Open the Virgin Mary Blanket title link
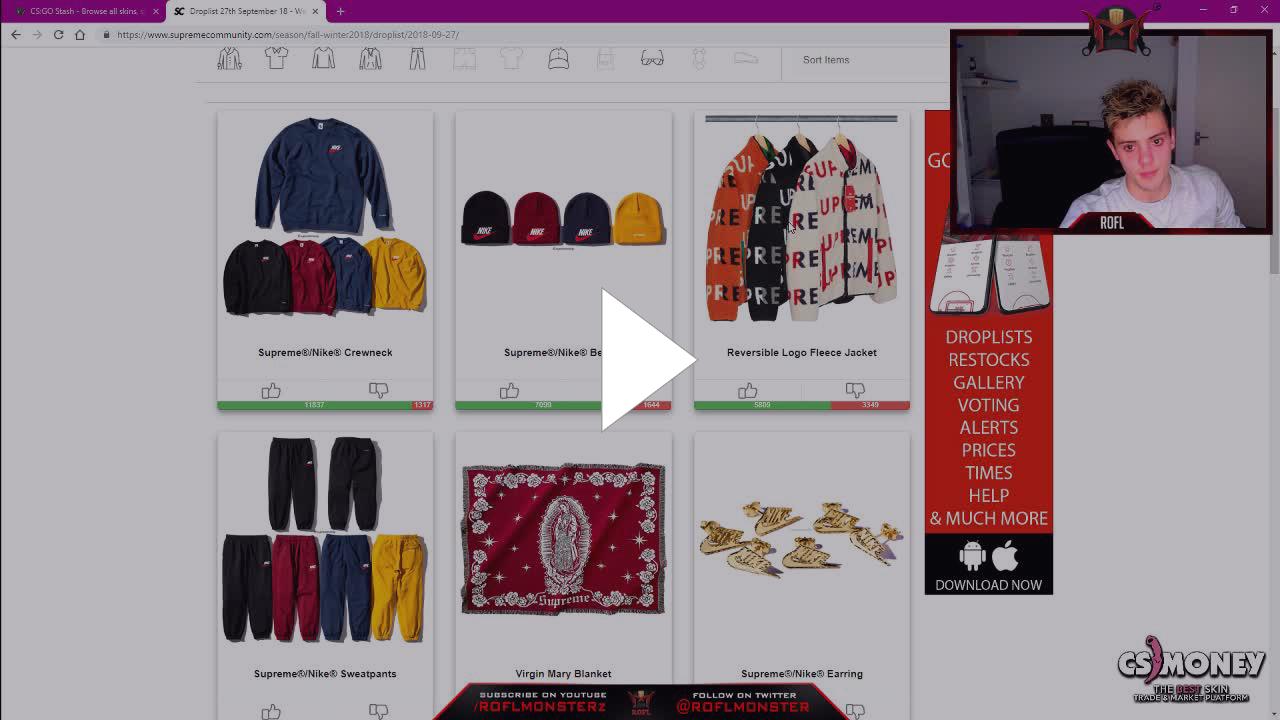 point(563,673)
